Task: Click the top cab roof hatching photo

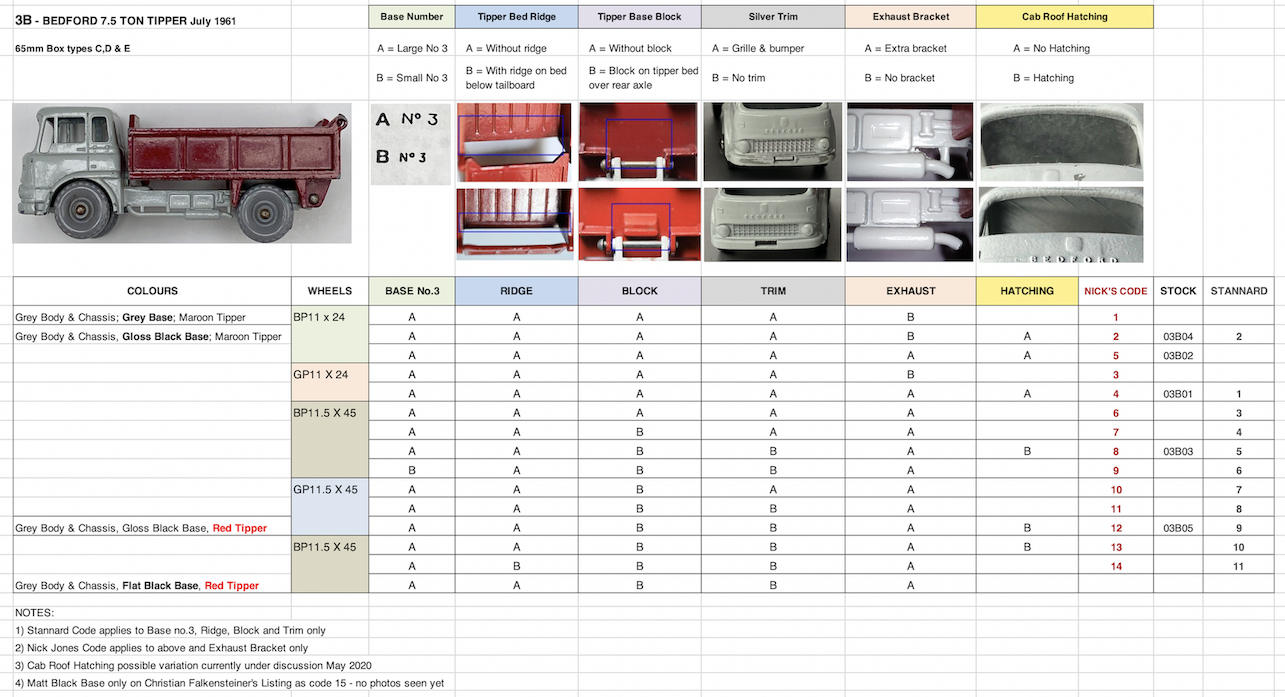Action: click(1064, 141)
